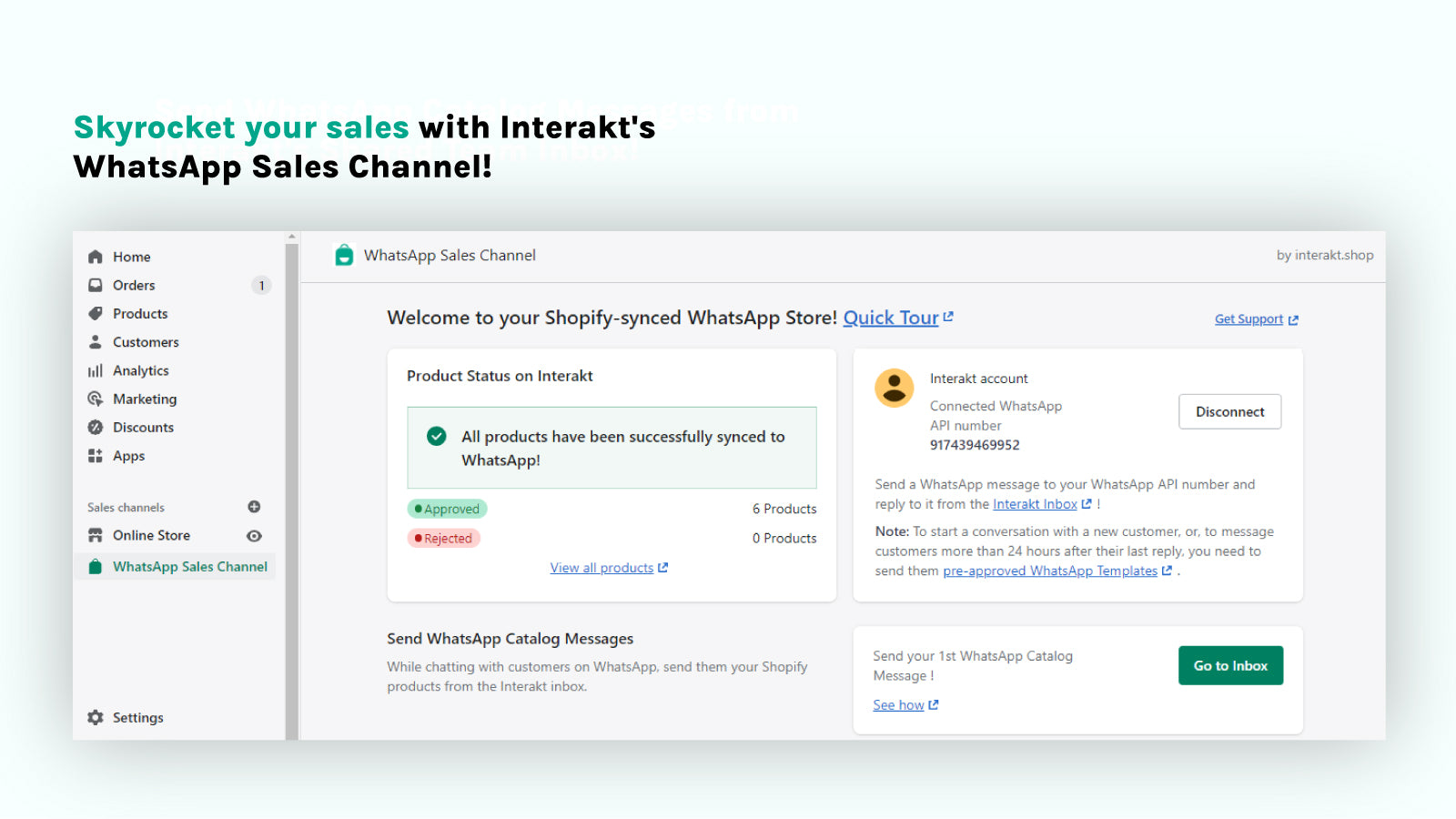Open the Customers icon
The height and width of the screenshot is (819, 1456).
click(96, 342)
